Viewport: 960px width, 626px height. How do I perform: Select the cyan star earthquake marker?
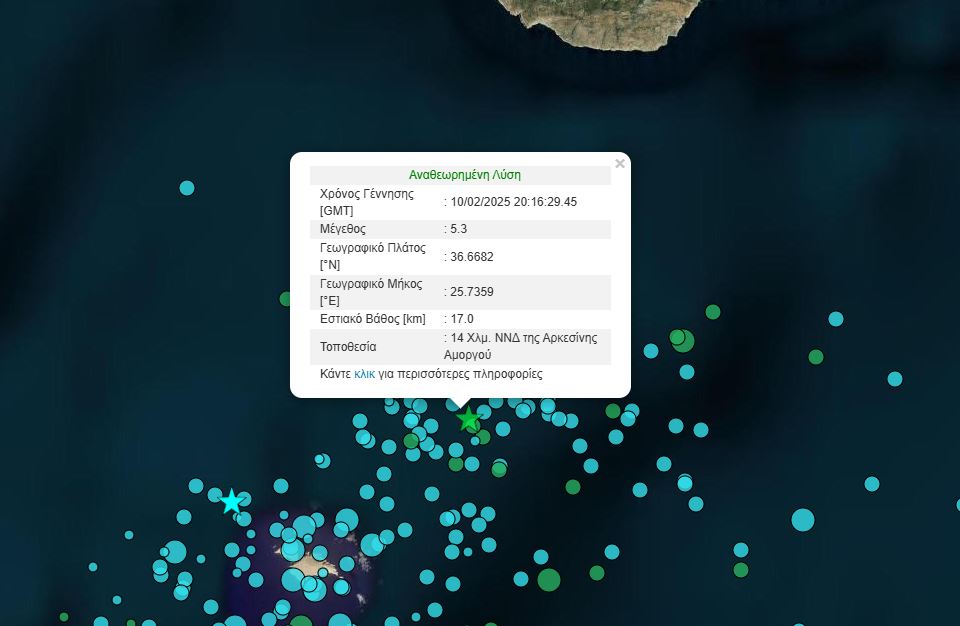(232, 501)
